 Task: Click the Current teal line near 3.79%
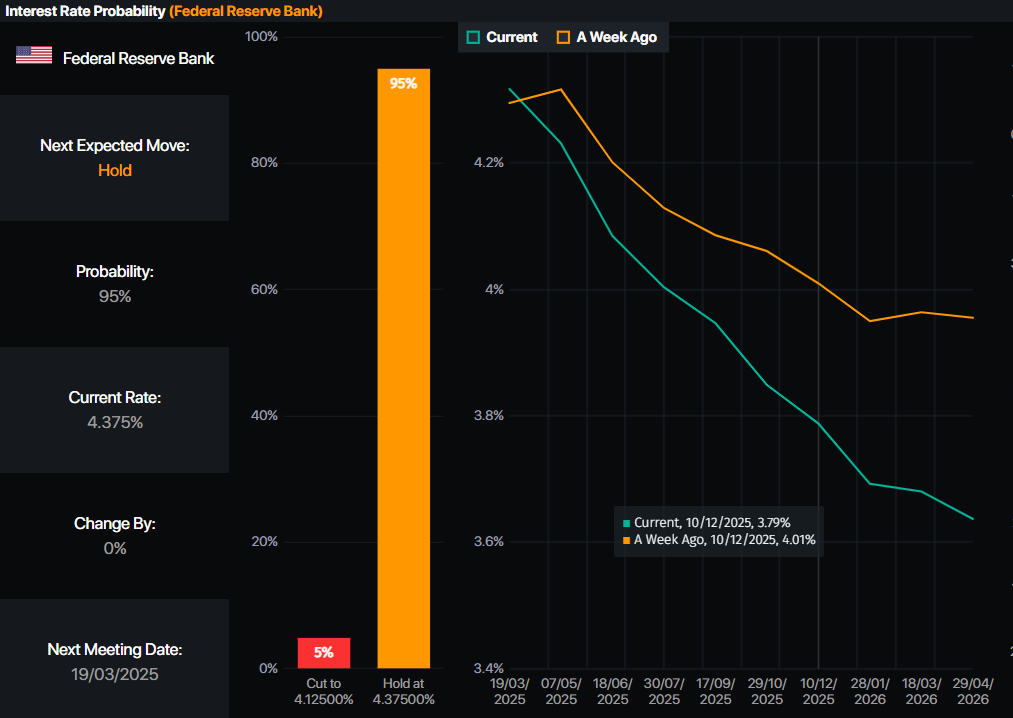click(x=819, y=423)
